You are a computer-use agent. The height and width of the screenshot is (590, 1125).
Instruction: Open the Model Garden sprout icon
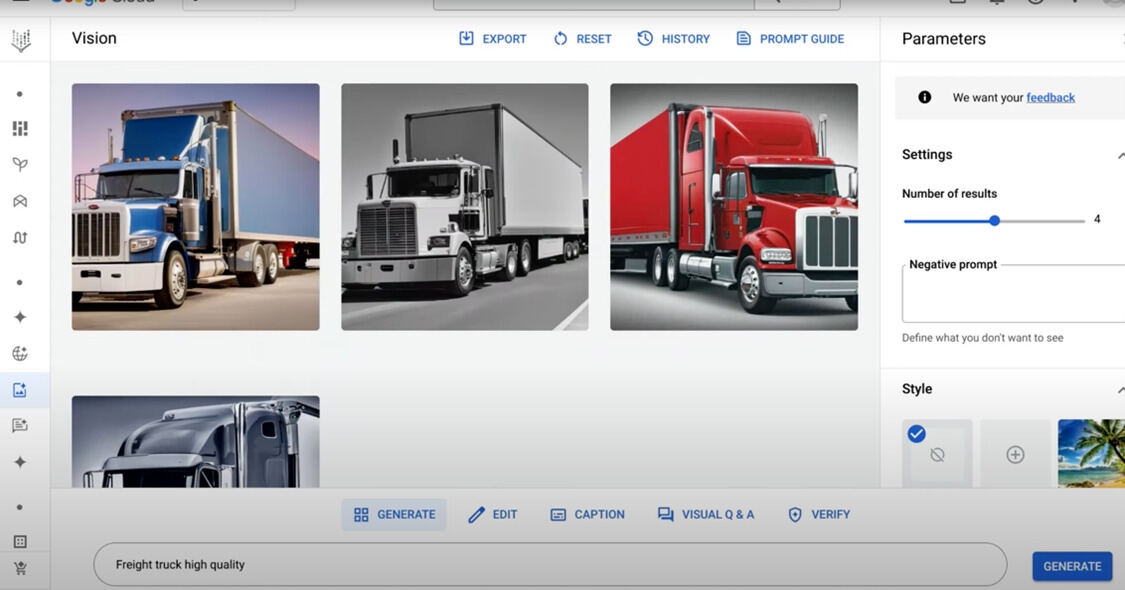pos(20,164)
